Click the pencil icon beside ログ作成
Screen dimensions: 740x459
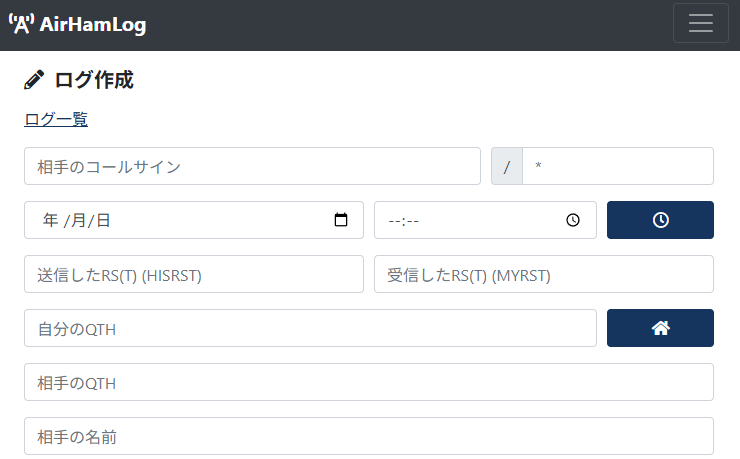point(34,80)
